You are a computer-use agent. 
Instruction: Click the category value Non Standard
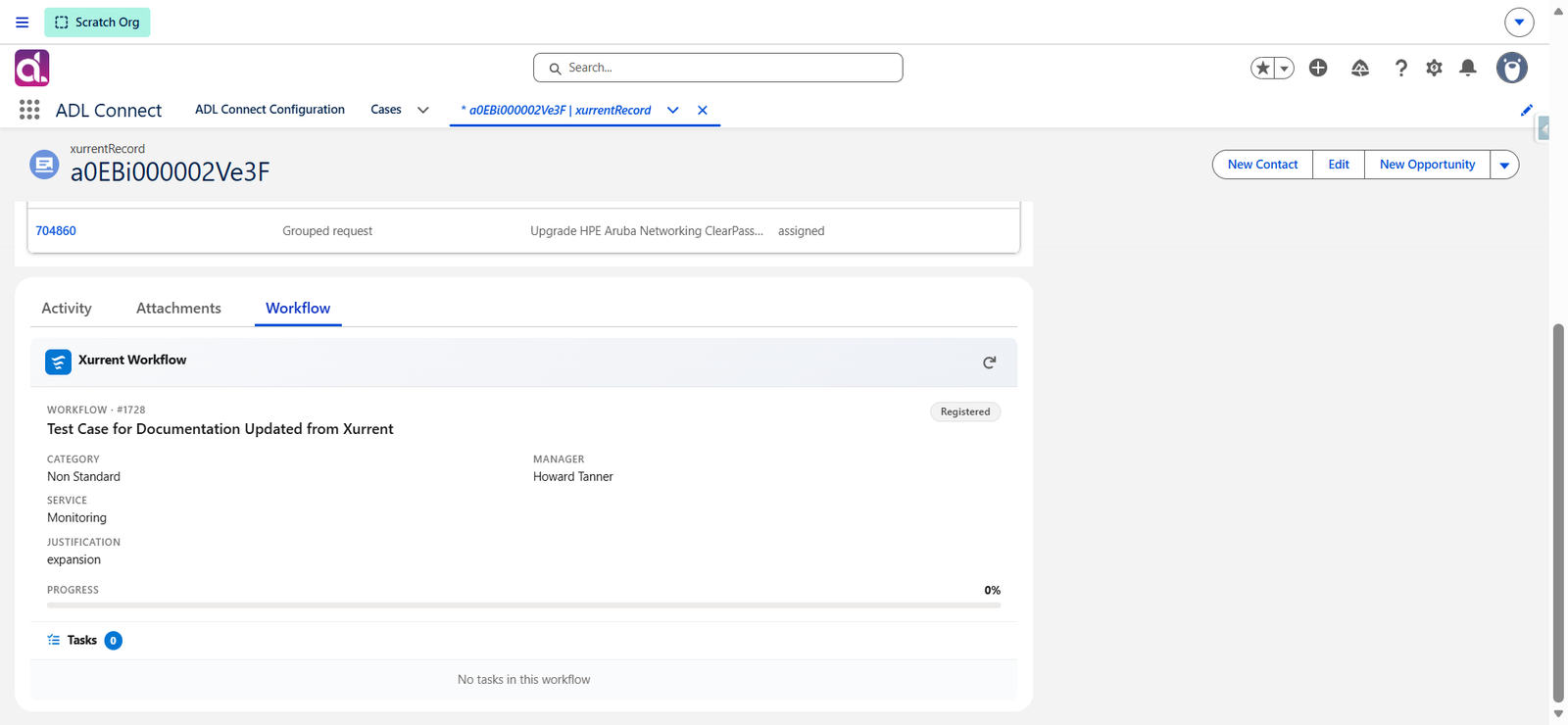click(83, 477)
